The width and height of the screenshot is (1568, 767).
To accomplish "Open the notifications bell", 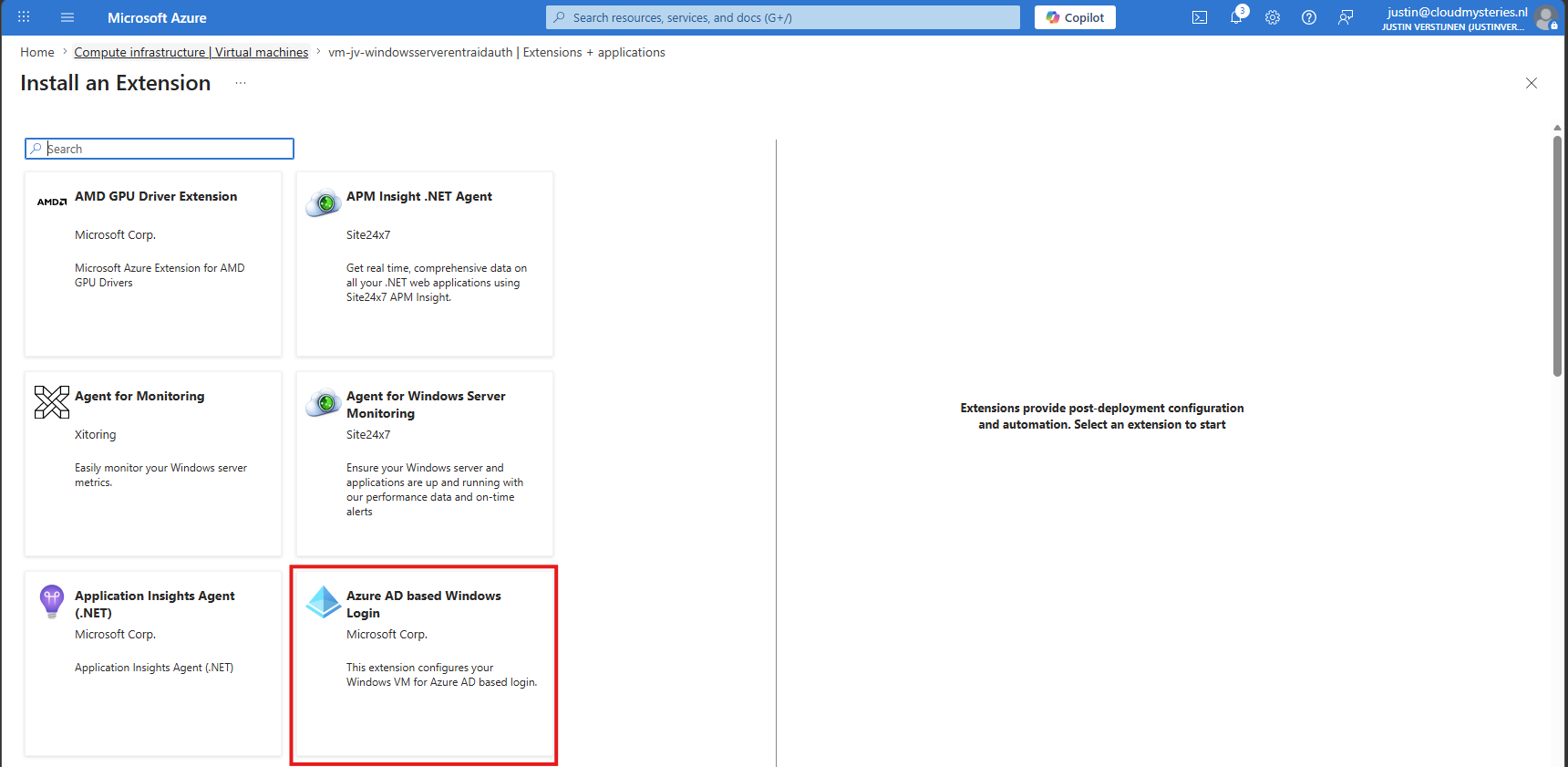I will click(x=1237, y=17).
